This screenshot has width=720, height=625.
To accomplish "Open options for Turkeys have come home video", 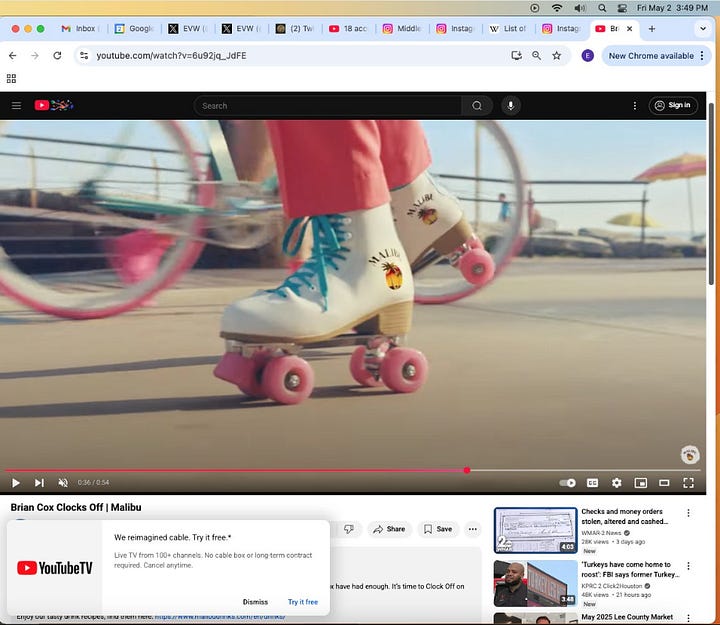I will point(688,566).
